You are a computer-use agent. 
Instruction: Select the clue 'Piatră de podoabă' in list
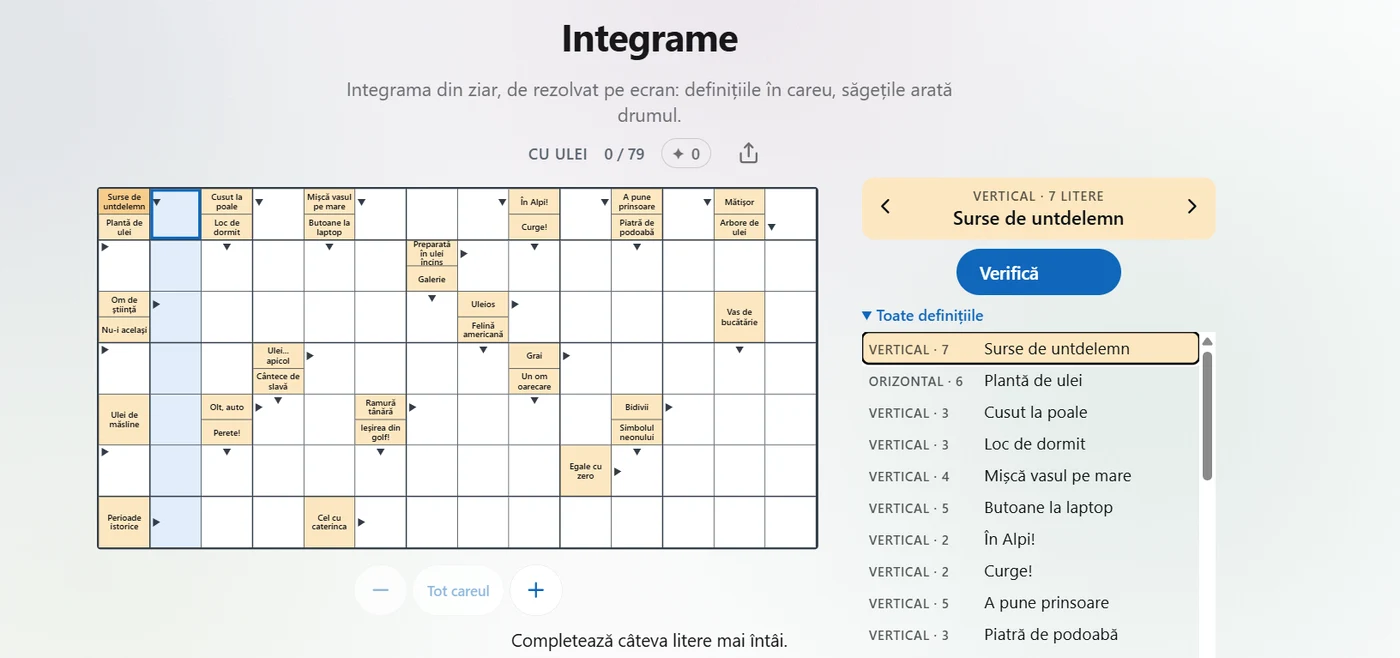click(x=1030, y=635)
